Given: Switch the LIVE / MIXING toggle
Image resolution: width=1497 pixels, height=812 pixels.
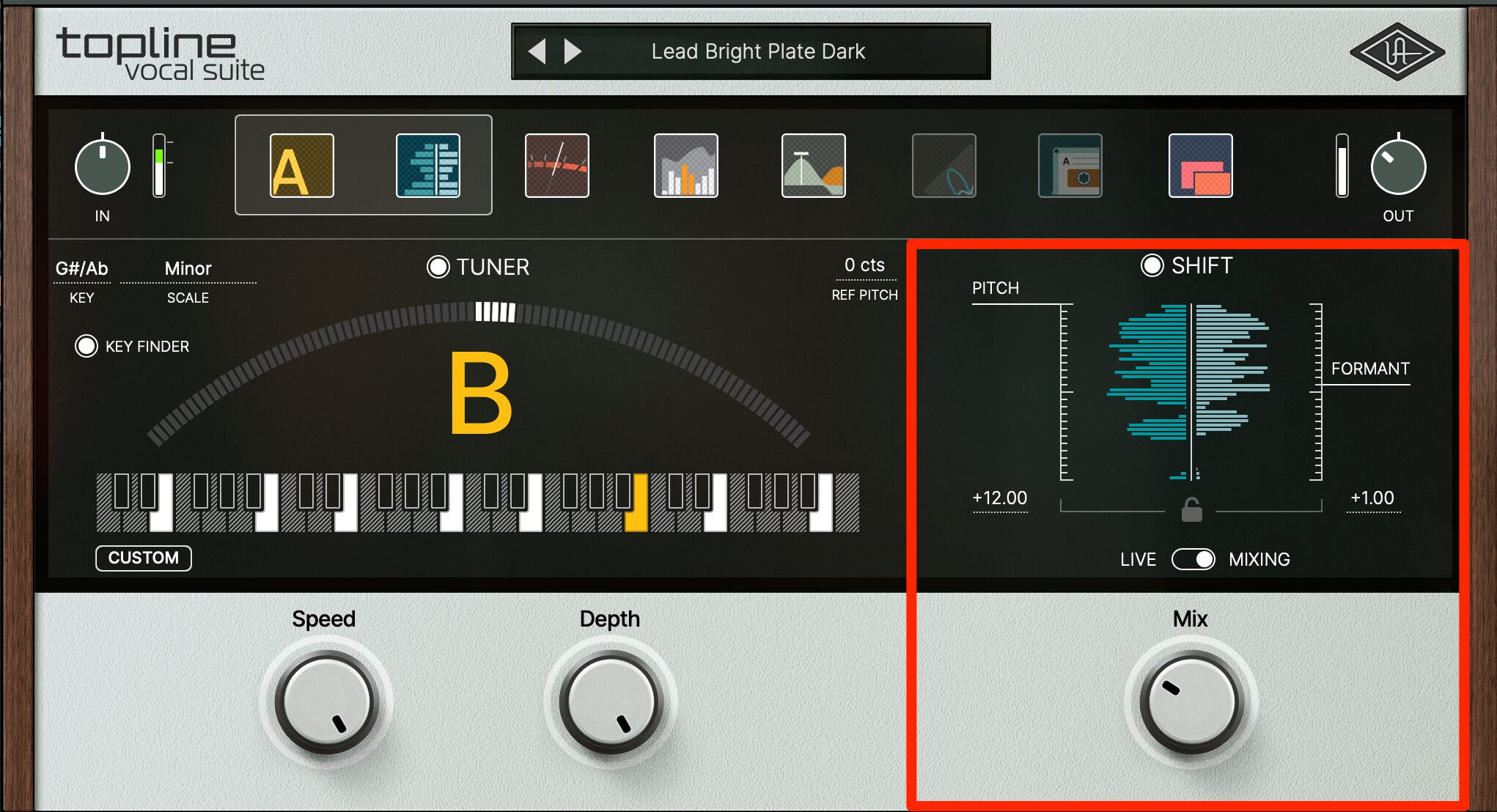Looking at the screenshot, I should point(1193,559).
